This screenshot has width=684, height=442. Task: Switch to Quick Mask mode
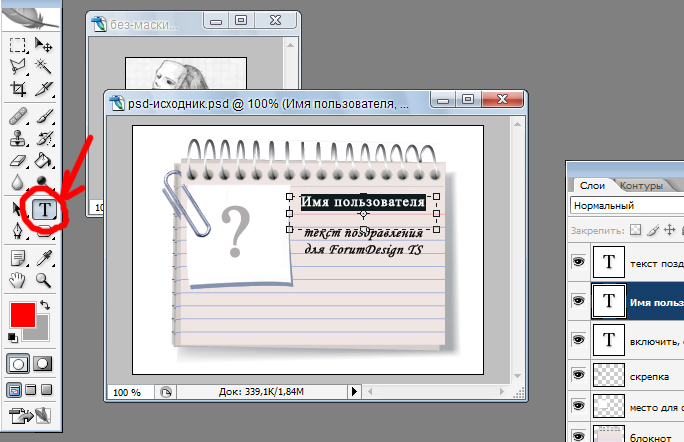click(43, 364)
